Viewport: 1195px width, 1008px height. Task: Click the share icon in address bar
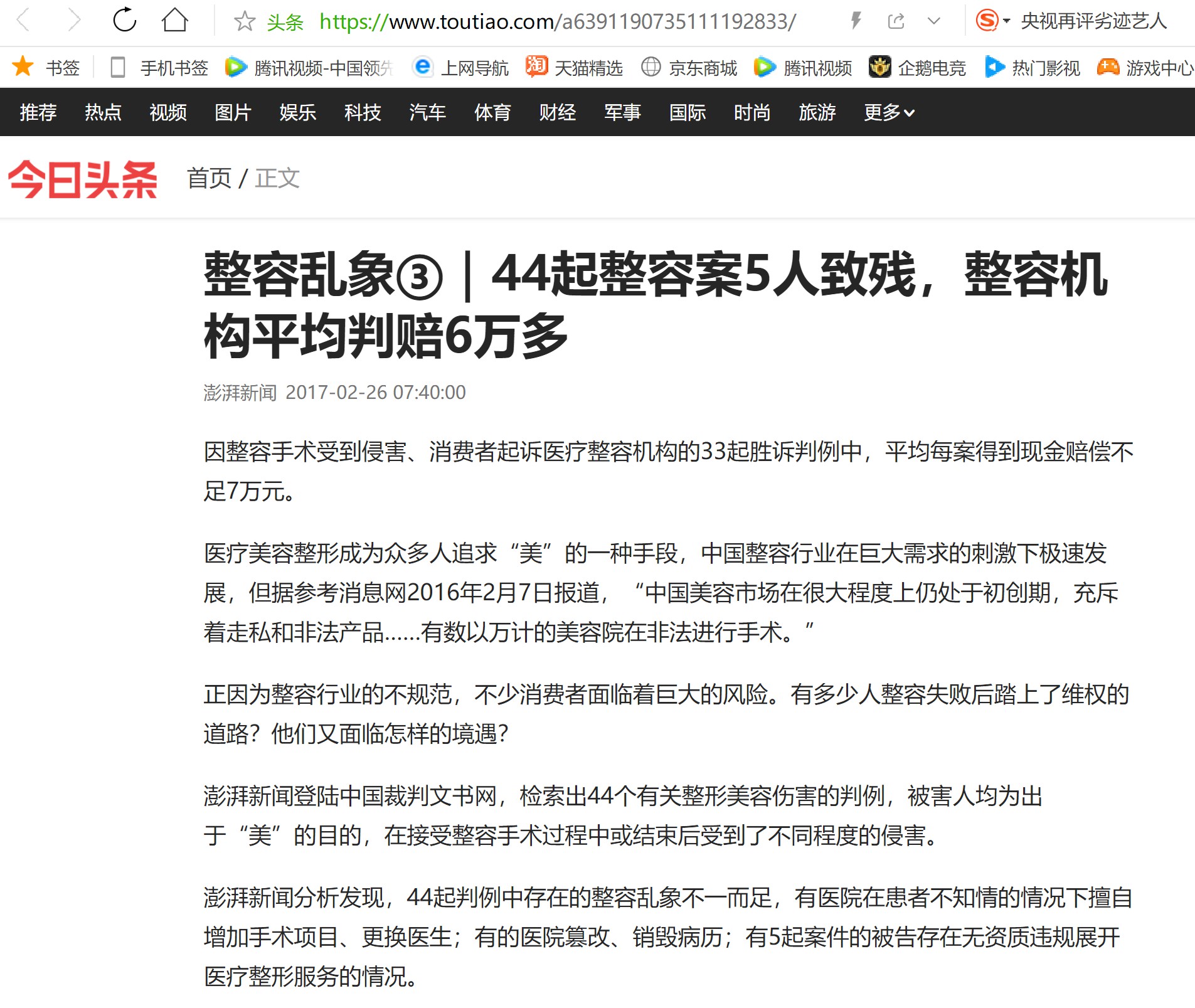coord(896,21)
